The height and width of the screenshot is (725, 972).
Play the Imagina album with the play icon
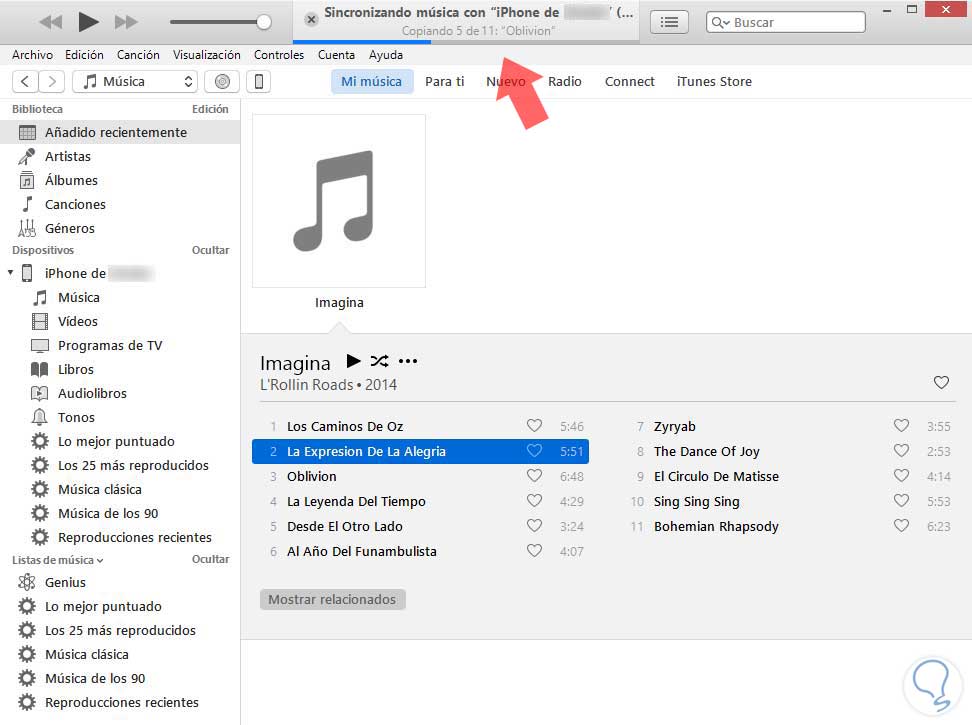pos(353,361)
